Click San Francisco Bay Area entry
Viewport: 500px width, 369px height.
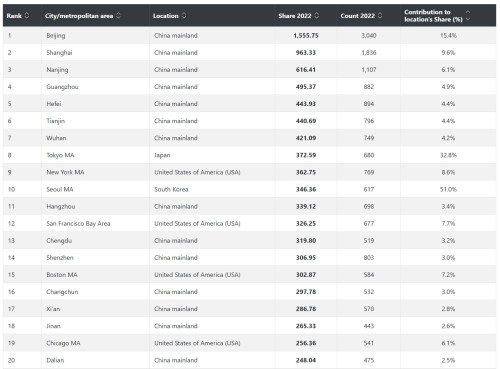point(78,223)
